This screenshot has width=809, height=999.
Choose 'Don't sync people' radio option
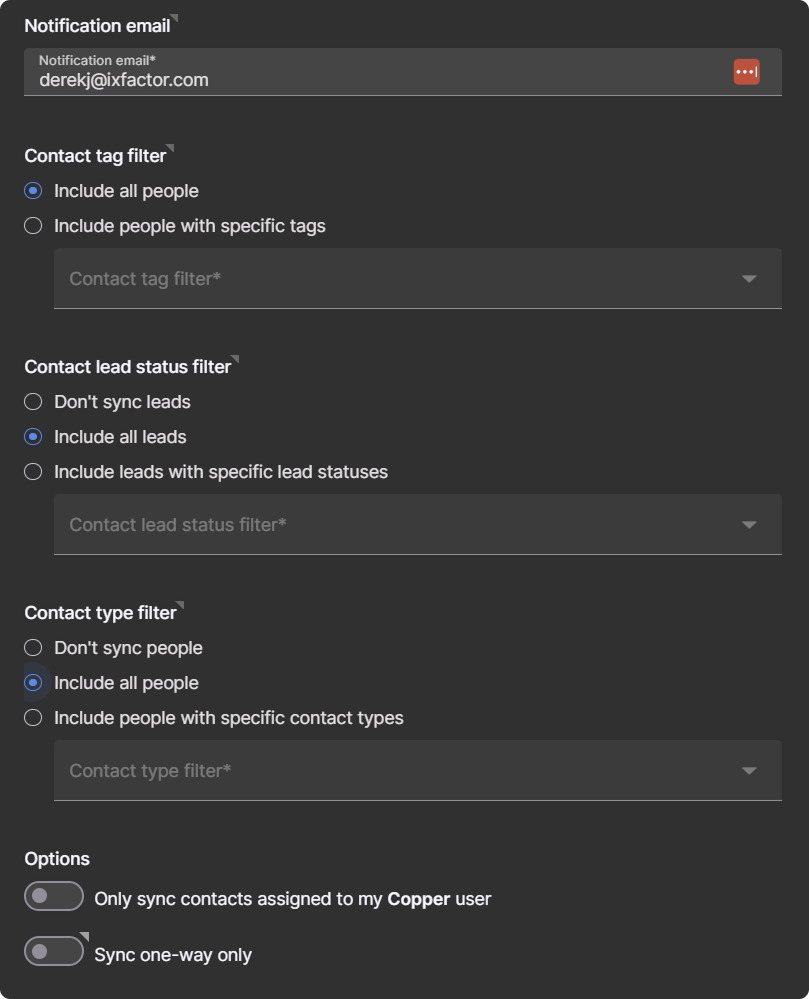[33, 648]
